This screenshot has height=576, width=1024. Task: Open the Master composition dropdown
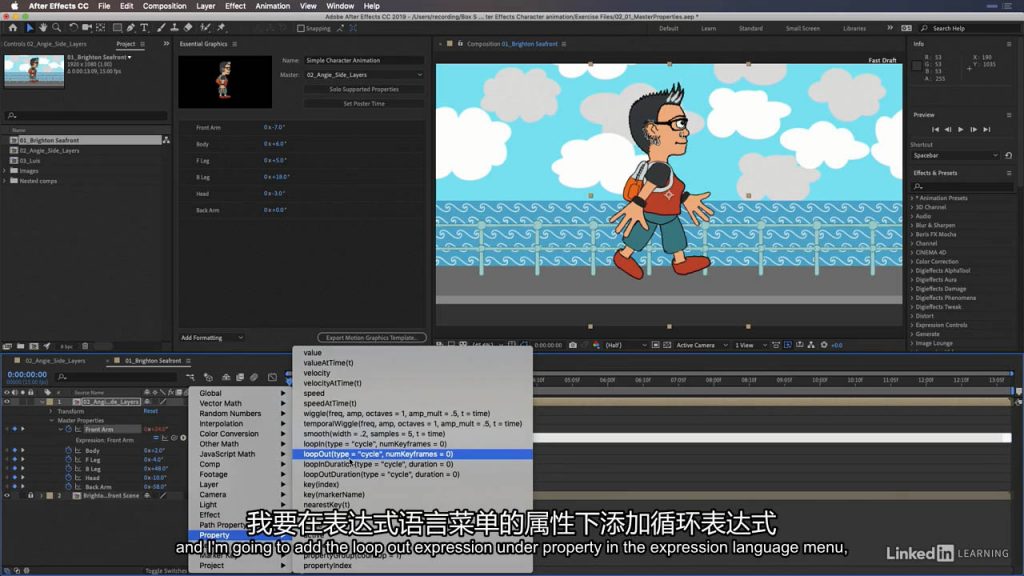click(364, 74)
